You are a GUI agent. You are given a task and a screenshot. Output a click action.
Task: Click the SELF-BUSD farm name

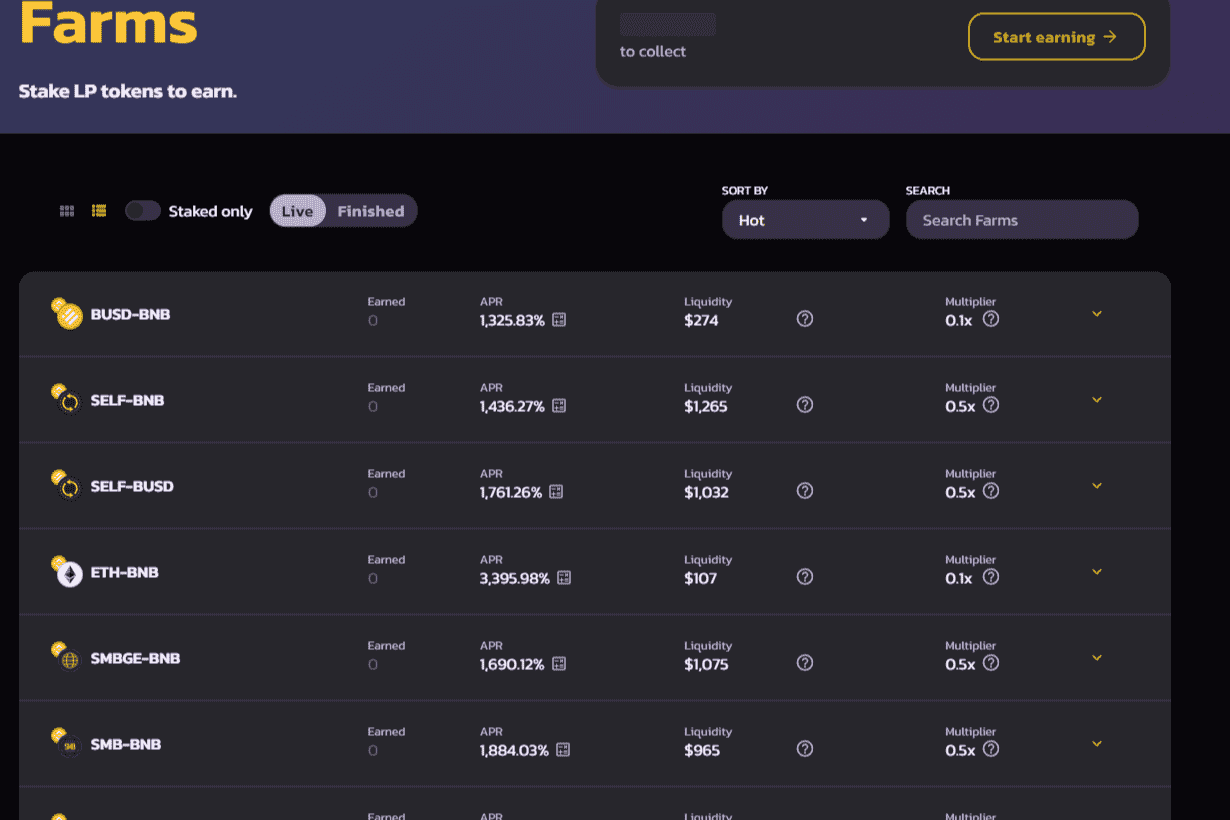click(132, 486)
